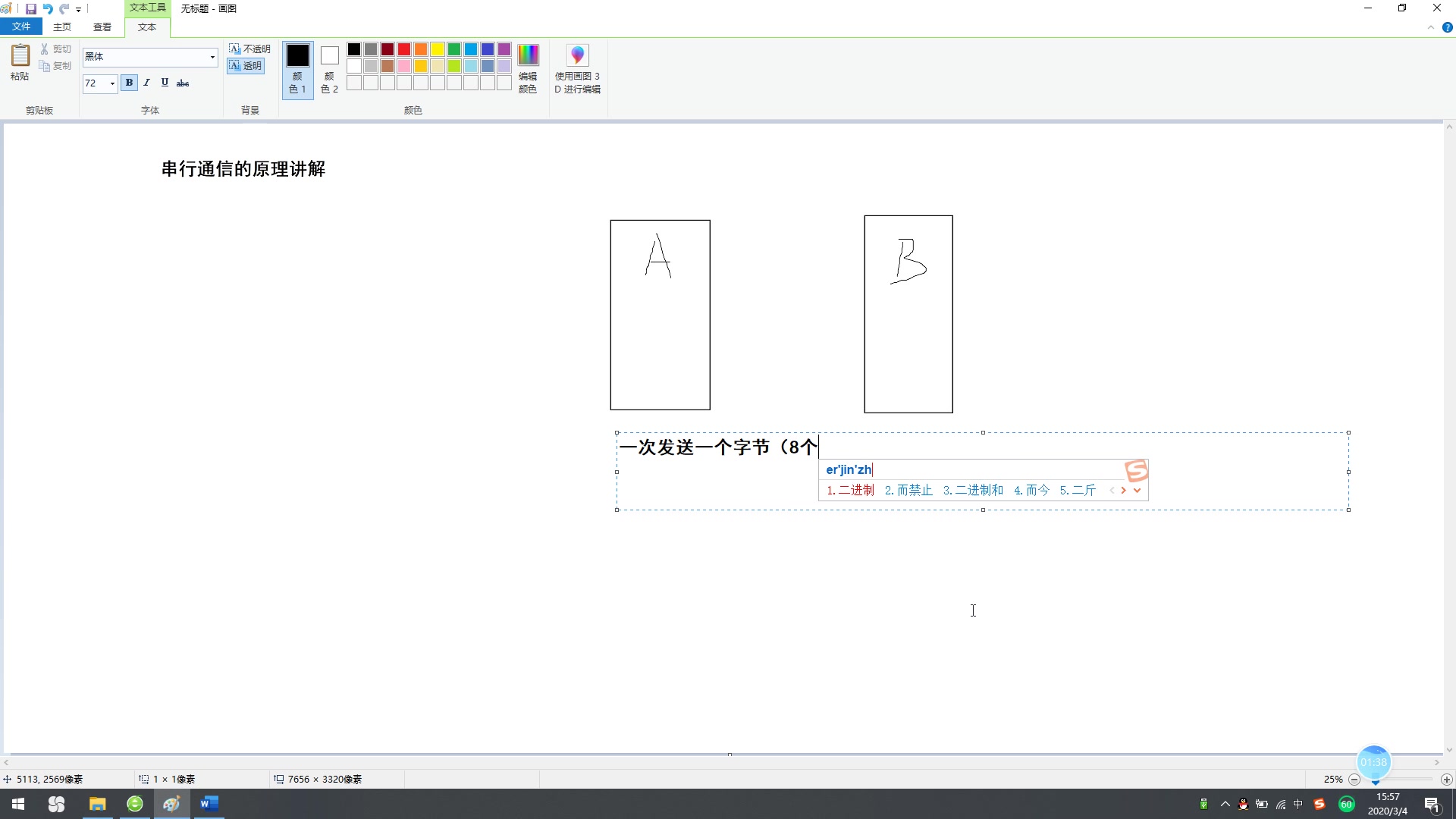1456x819 pixels.
Task: Pick the yellow palette swatch
Action: click(438, 49)
